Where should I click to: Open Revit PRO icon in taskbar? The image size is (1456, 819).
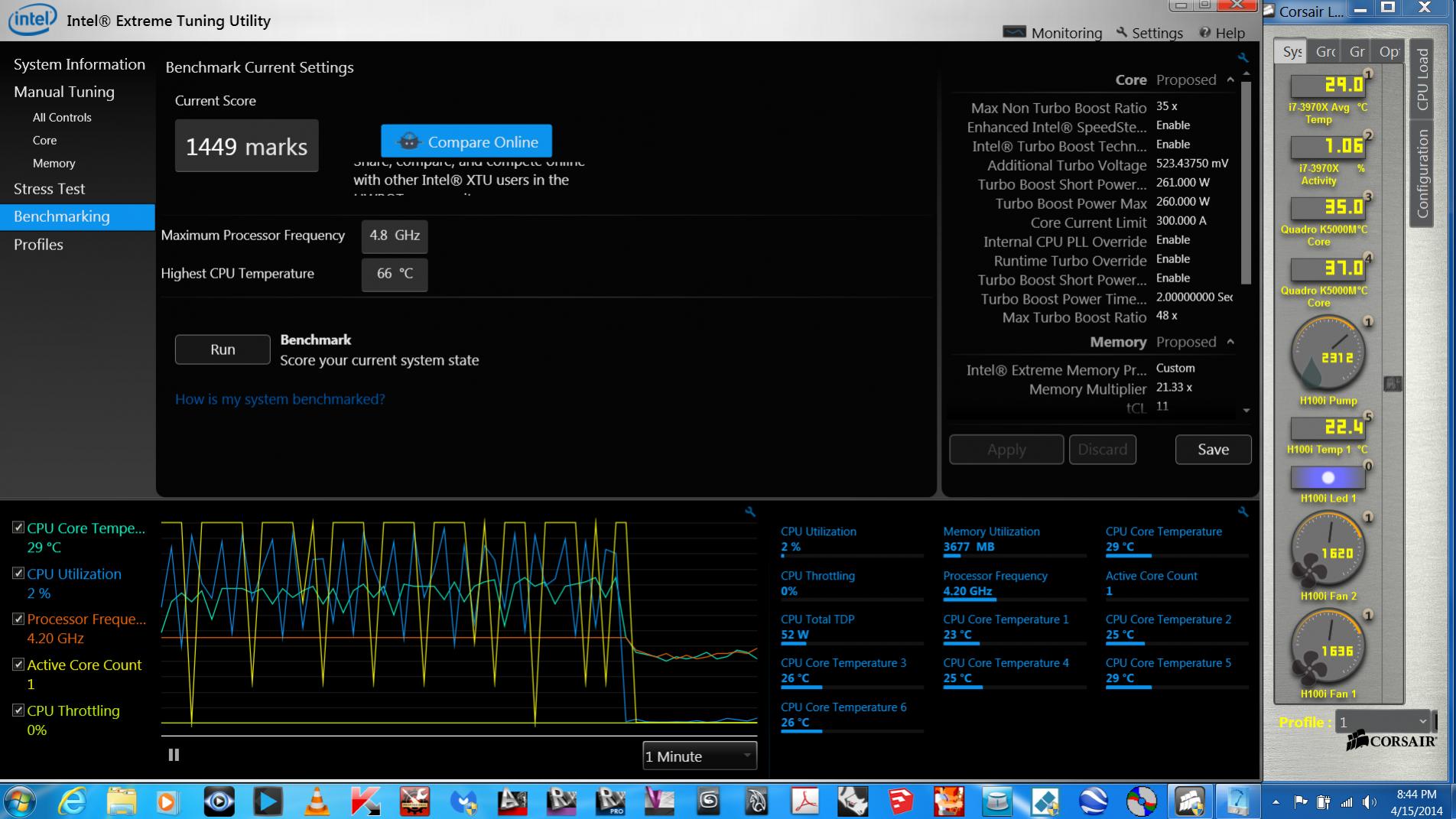610,801
